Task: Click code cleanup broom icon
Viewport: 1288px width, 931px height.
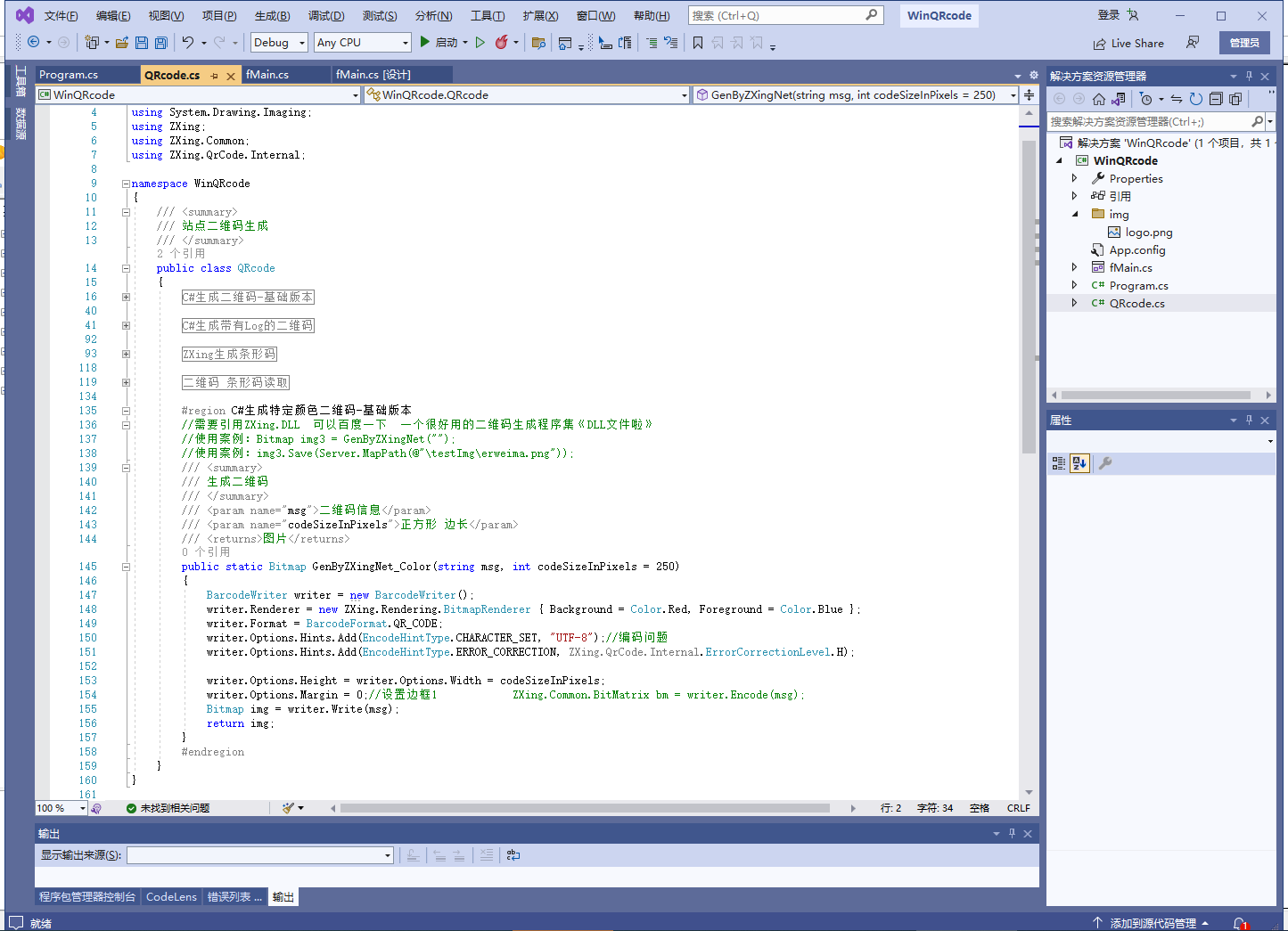Action: [x=288, y=808]
